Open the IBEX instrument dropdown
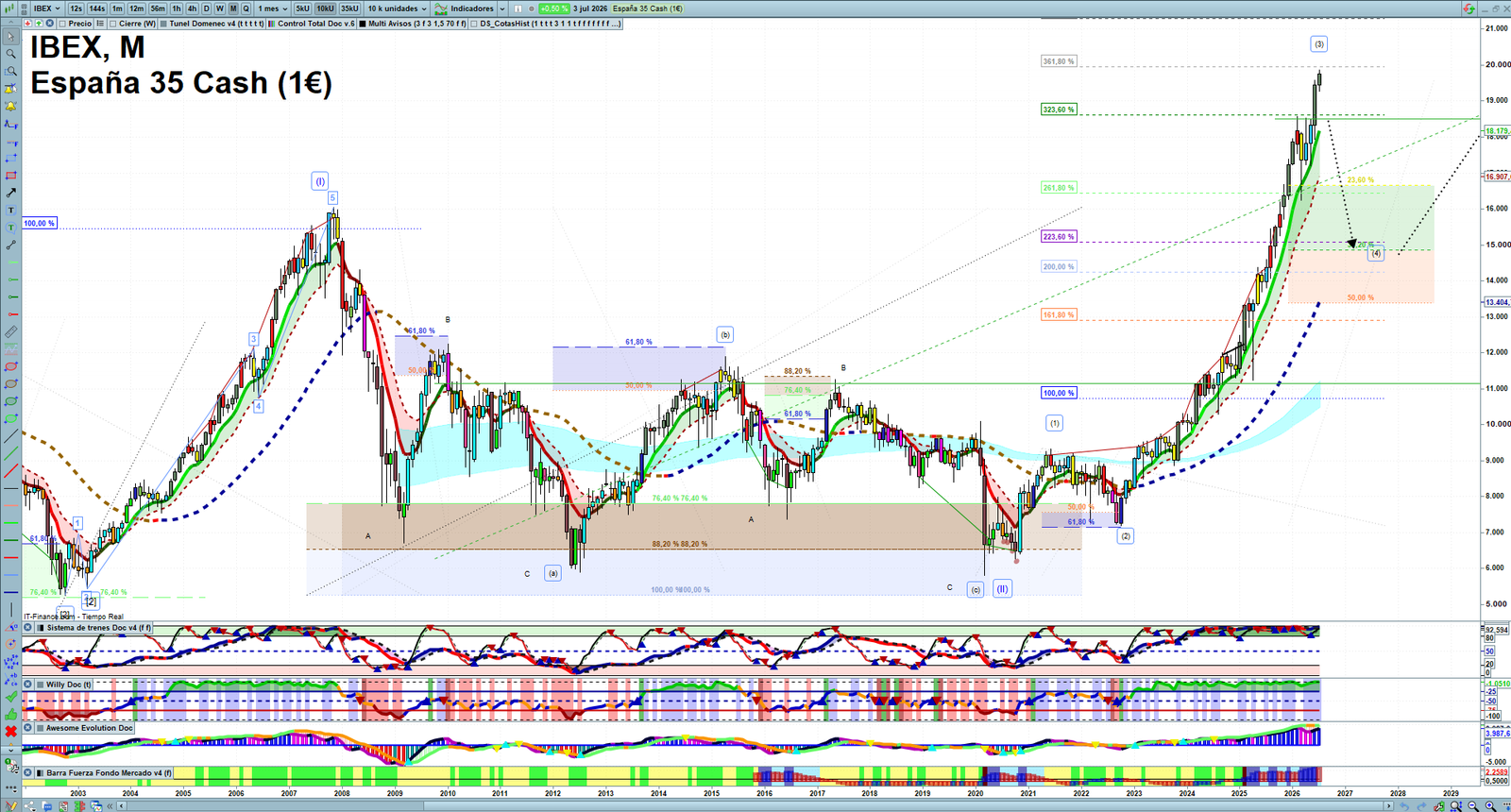Screen dimensions: 1511x812 point(46,8)
